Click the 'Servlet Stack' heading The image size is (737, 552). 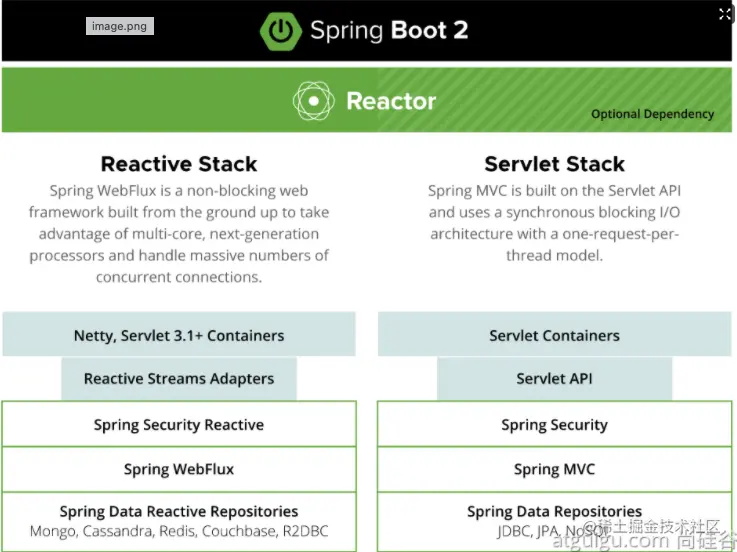pyautogui.click(x=555, y=164)
